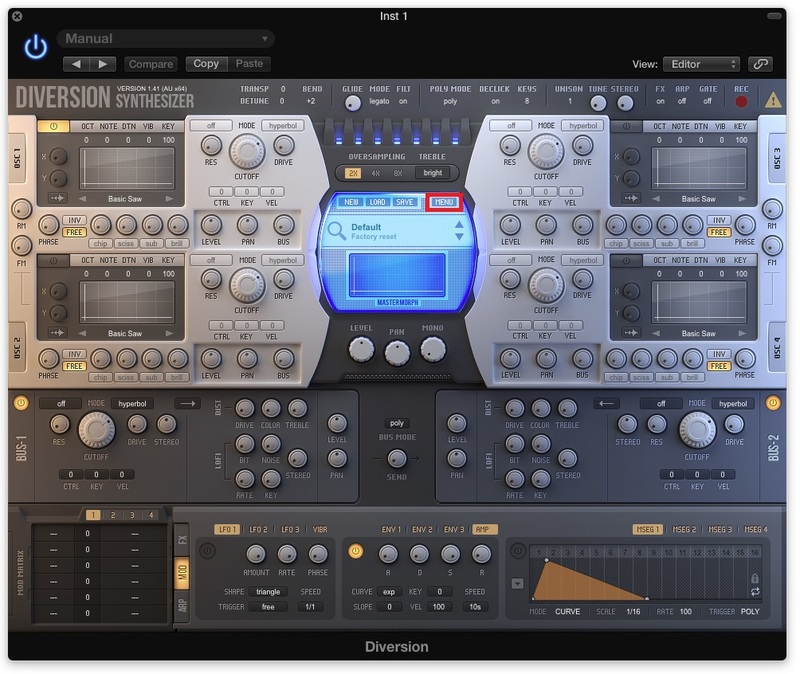Open the MENU button in display

tap(443, 202)
